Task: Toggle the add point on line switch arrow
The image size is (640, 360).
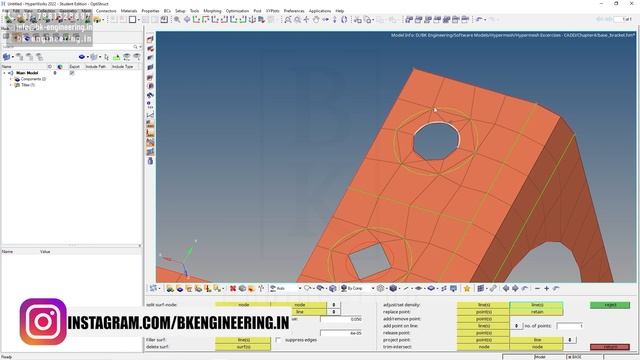Action: pyautogui.click(x=517, y=326)
